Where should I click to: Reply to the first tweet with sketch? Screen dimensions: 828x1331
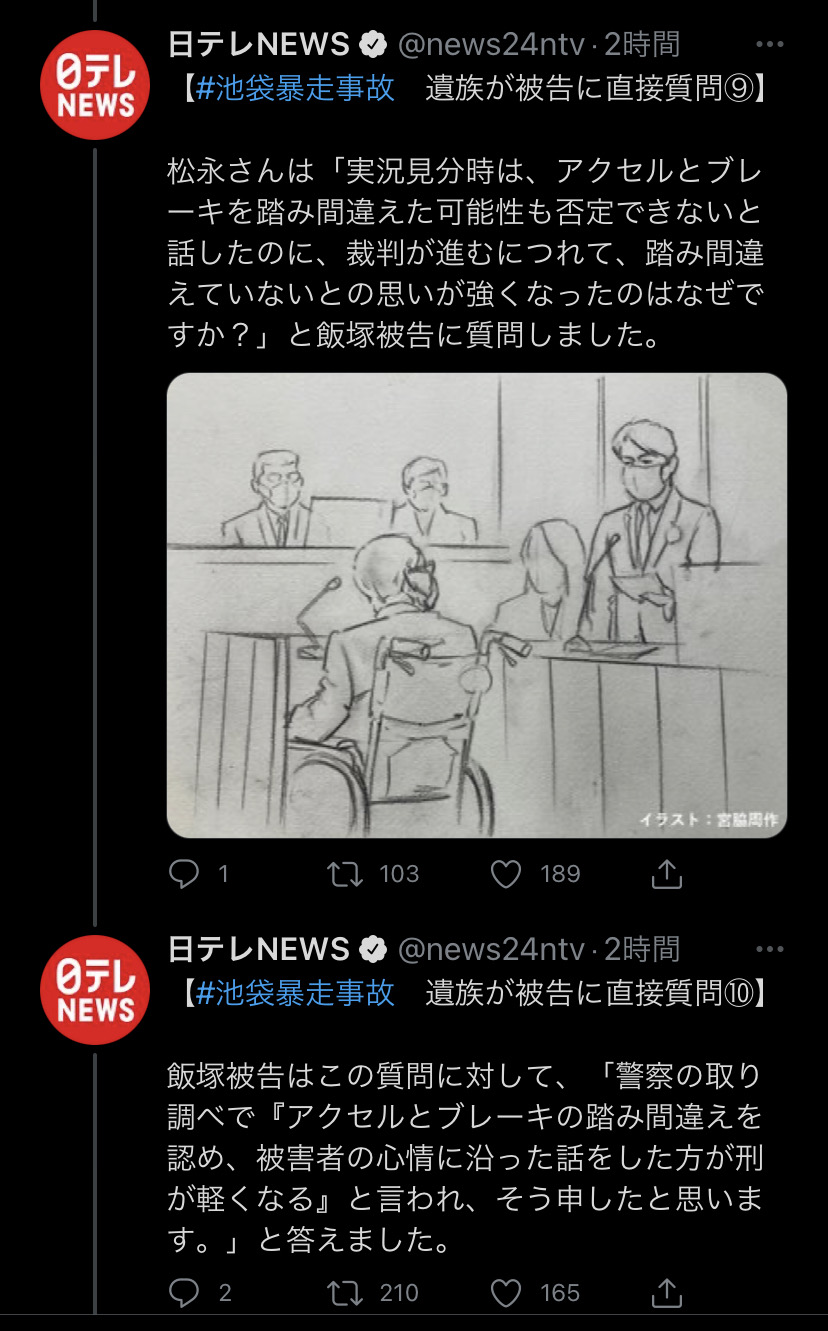tap(185, 874)
